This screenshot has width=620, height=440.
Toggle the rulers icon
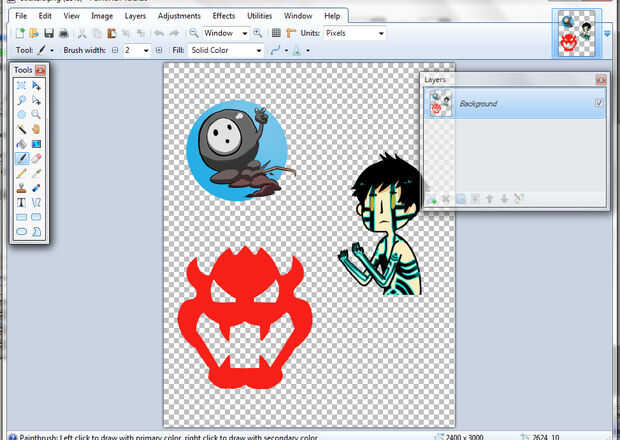(291, 33)
